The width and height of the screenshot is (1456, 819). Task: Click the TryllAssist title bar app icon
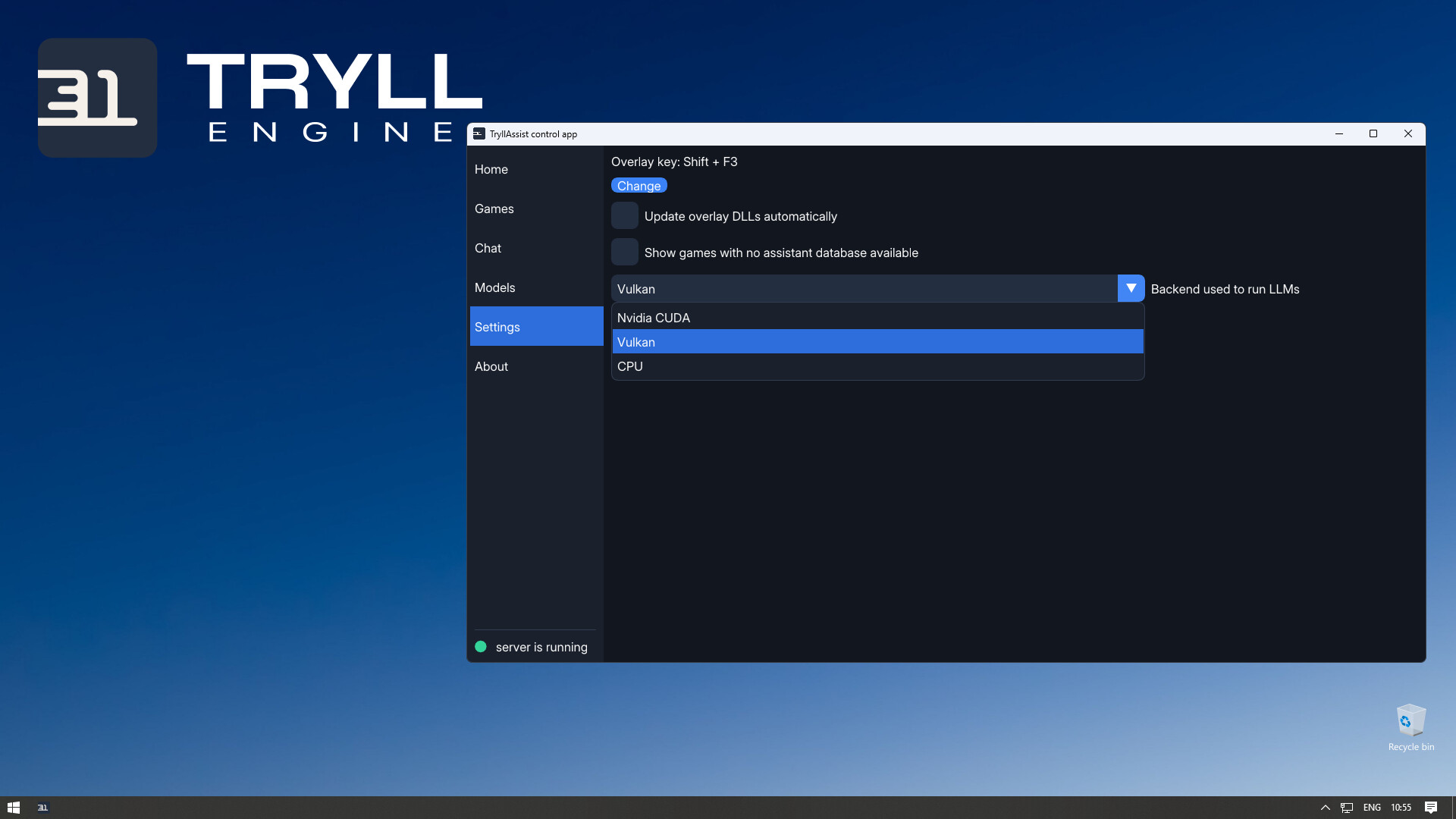(x=479, y=133)
